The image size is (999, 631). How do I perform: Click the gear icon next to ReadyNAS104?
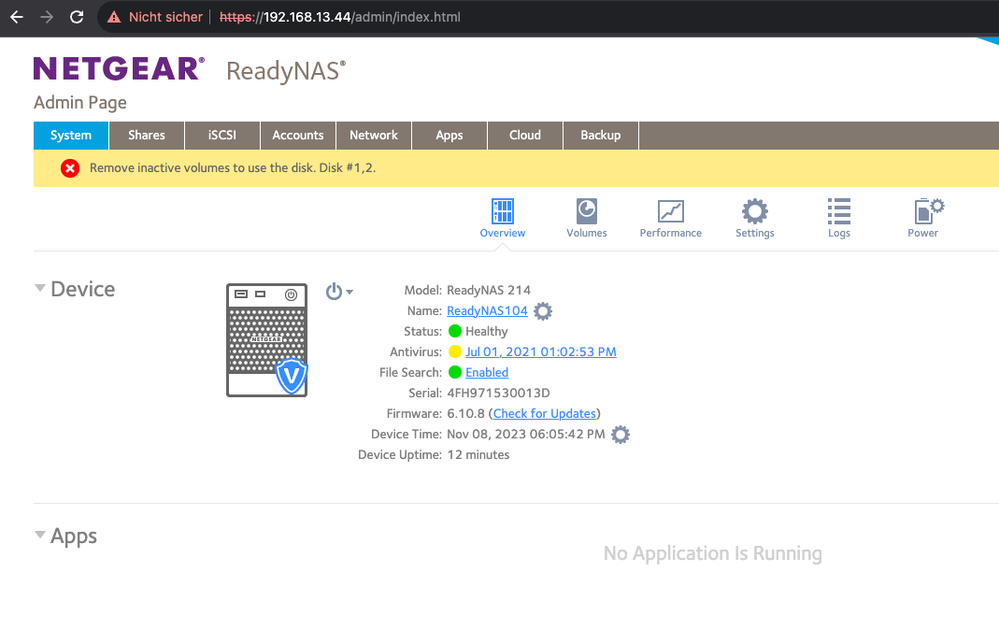pyautogui.click(x=543, y=311)
